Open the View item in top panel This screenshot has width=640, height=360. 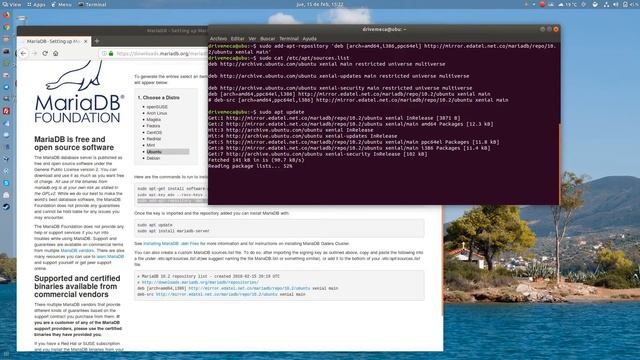pos(12,4)
